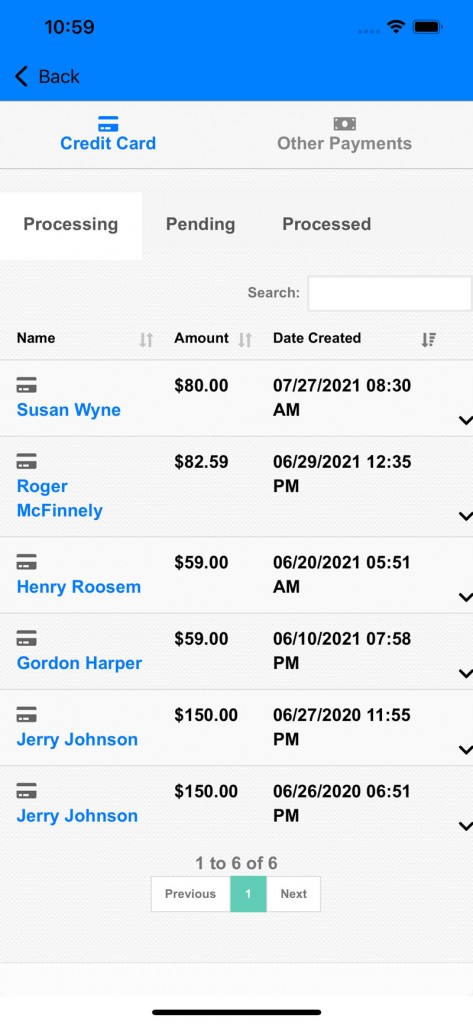Click the Next pagination button
Viewport: 473px width, 1024px height.
293,894
